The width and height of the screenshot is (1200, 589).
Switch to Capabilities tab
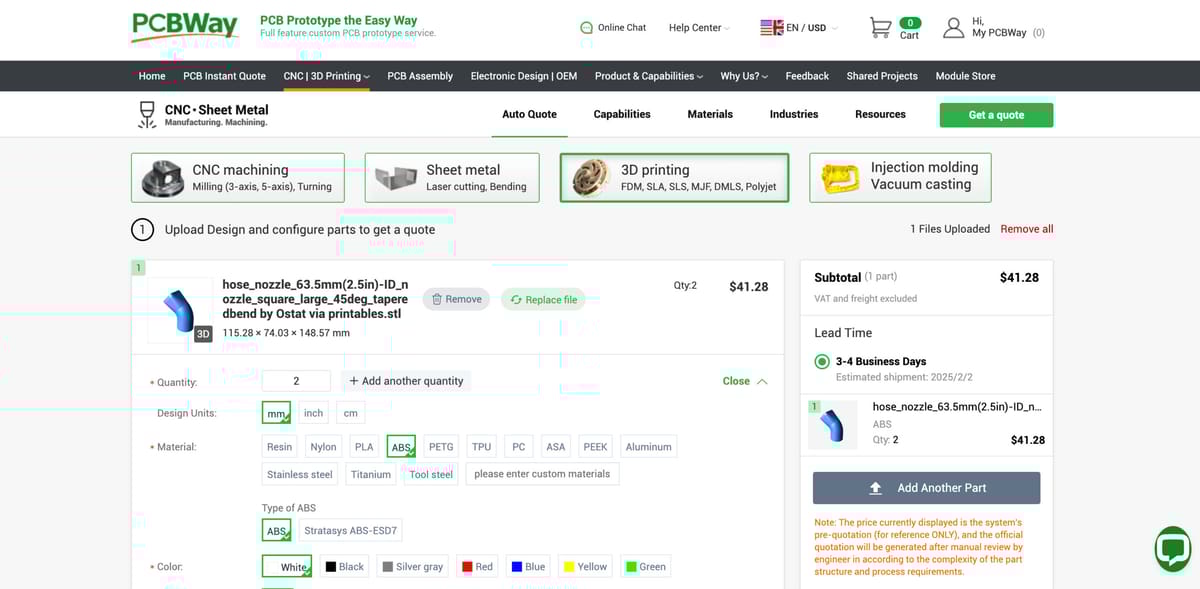point(622,114)
